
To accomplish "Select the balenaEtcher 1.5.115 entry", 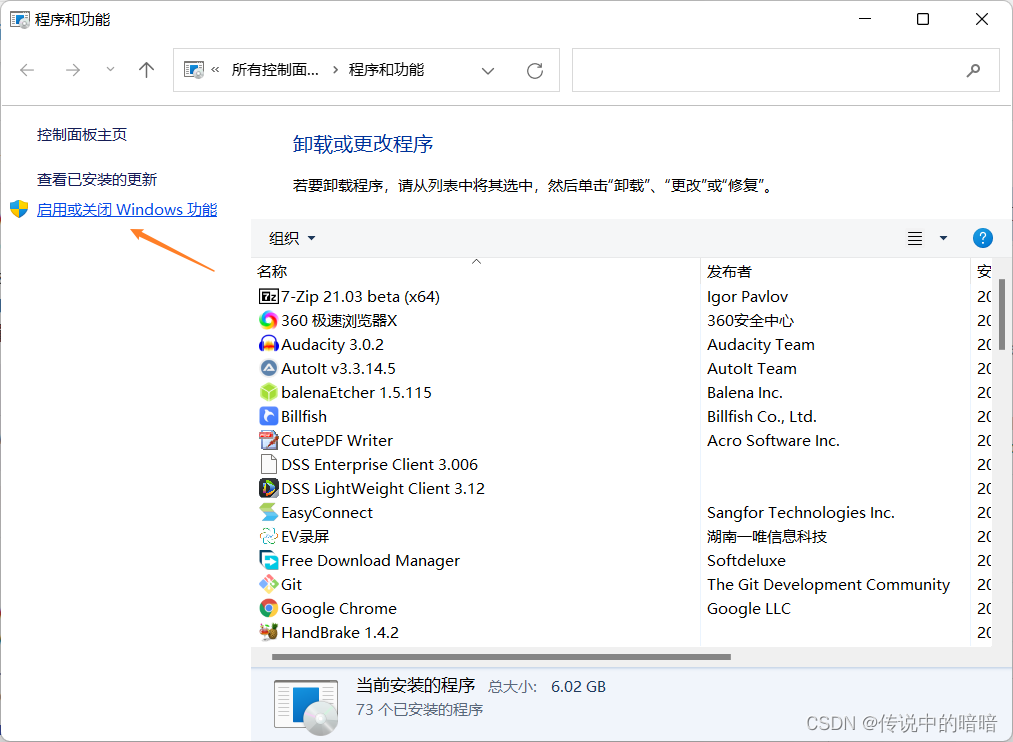I will point(356,392).
